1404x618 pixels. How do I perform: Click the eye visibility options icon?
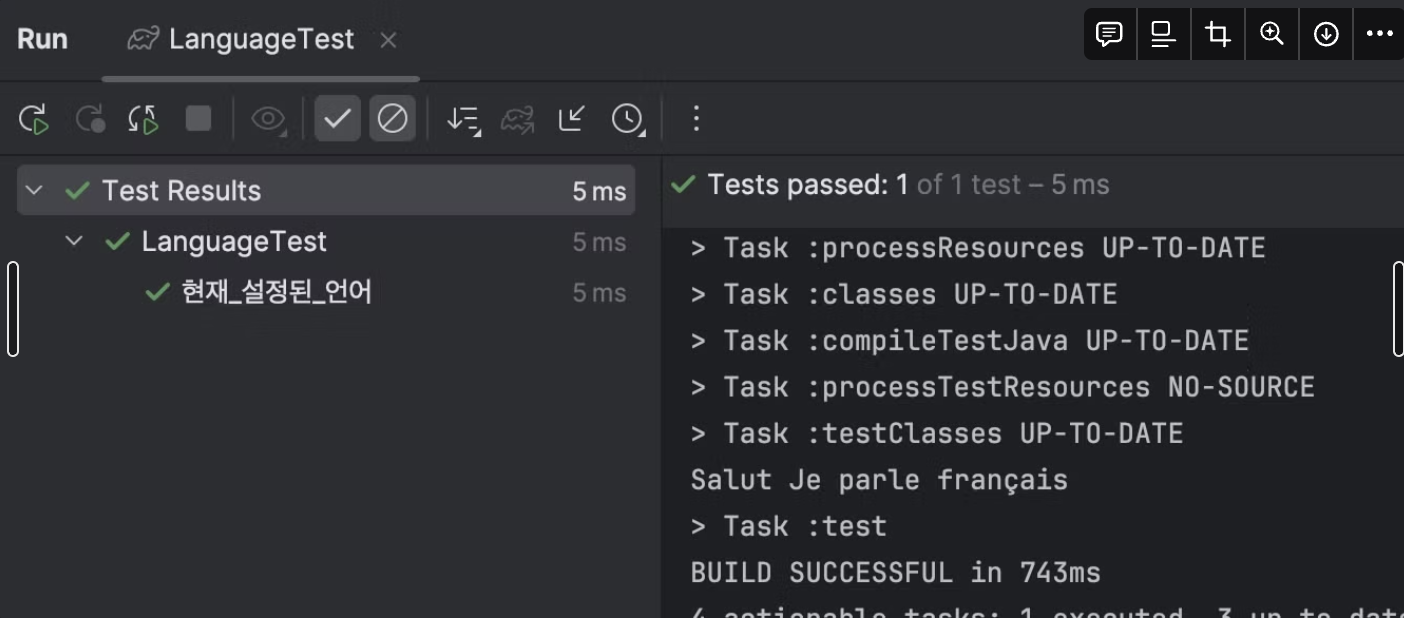pyautogui.click(x=268, y=120)
